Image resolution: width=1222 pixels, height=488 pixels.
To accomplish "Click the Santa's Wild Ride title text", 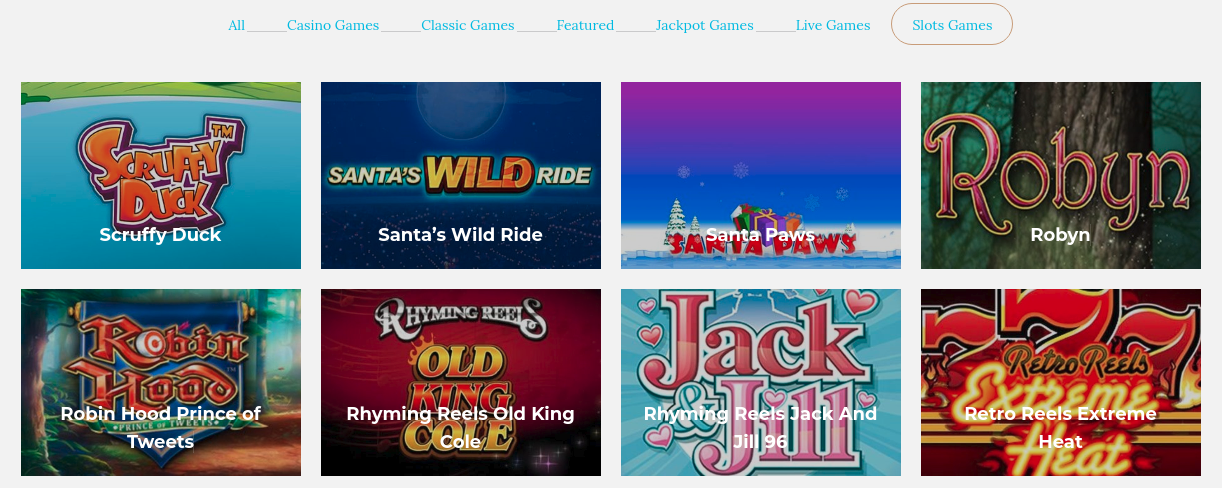I will click(x=461, y=235).
